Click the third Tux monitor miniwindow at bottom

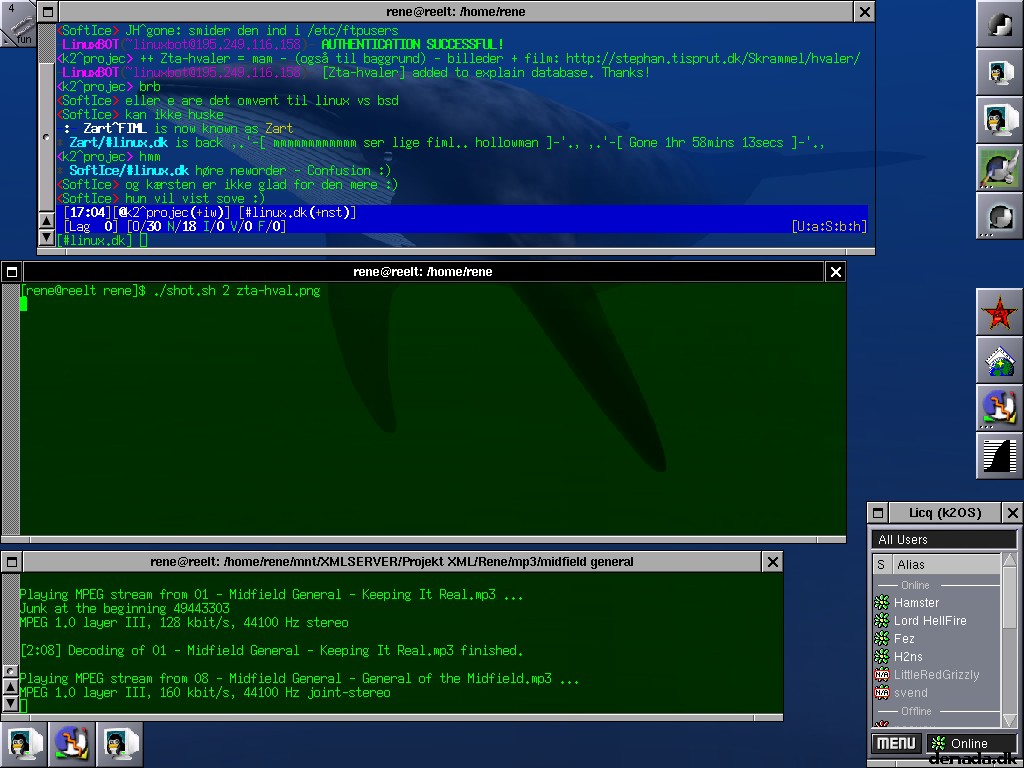120,744
